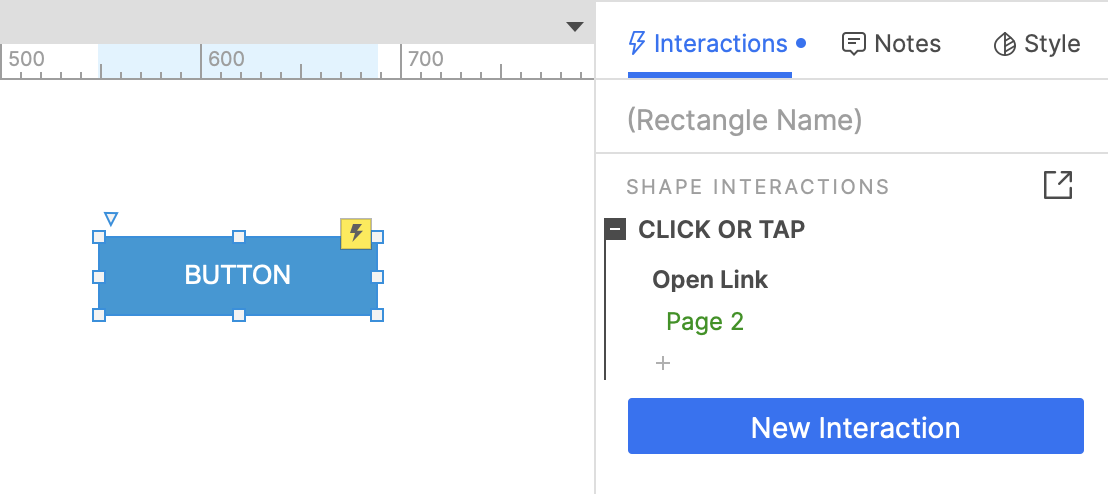Click the left-middle resize handle of BUTTON

[x=99, y=276]
